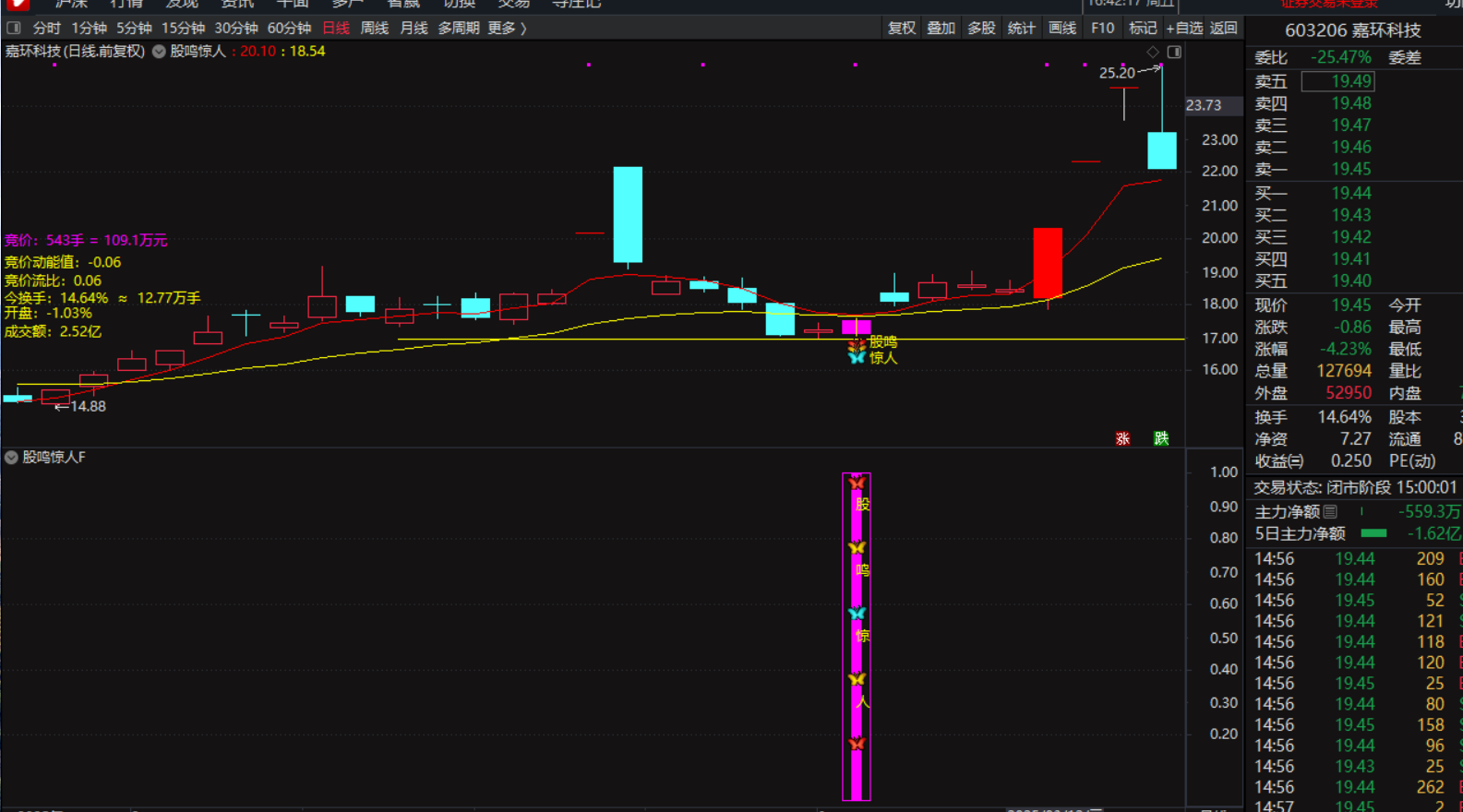1463x812 pixels.
Task: Click the green 5日主力净额 bar
Action: (1373, 533)
